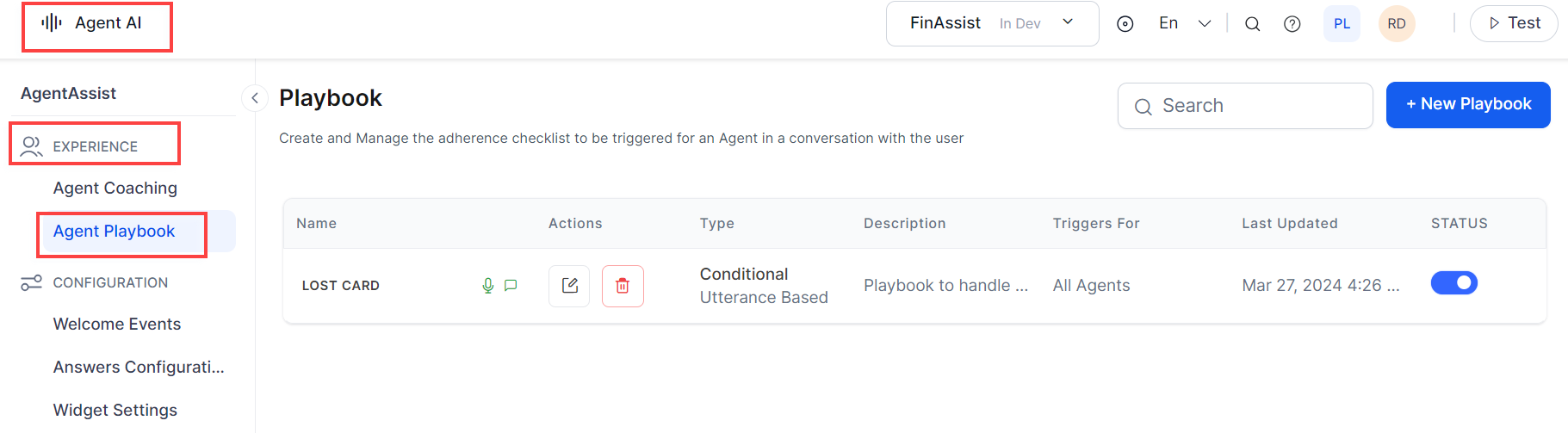1568x433 pixels.
Task: Open the global search magnifier icon
Action: [x=1252, y=24]
